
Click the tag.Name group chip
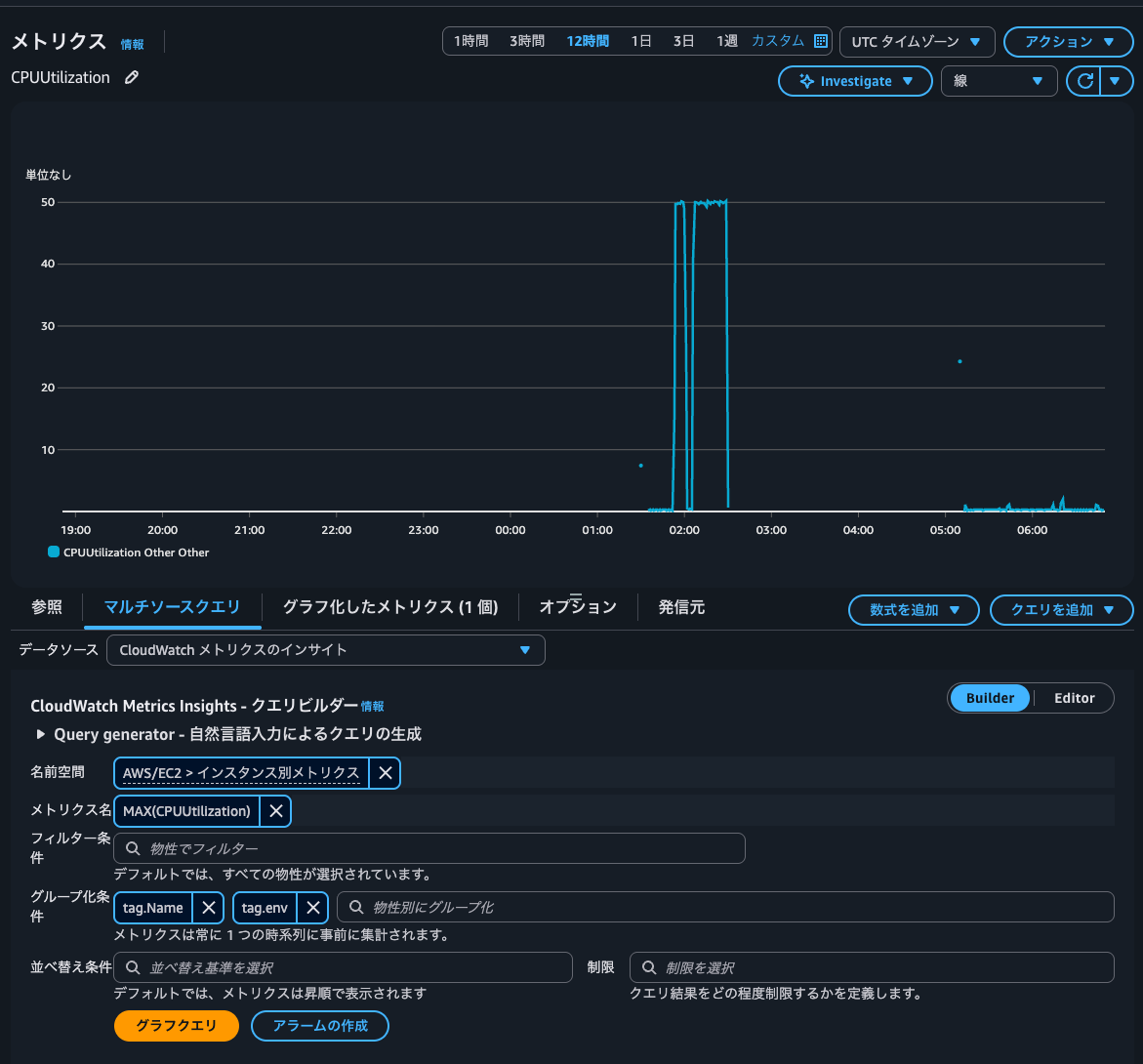coord(153,907)
